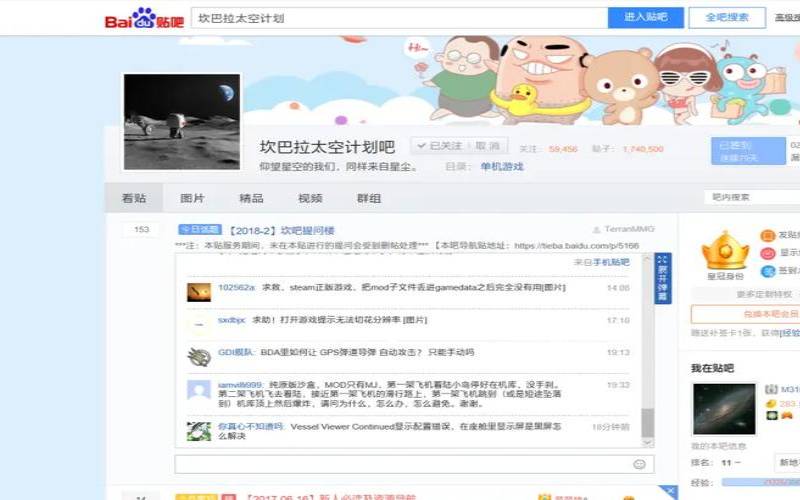Open sxdbjx's avatar icon
Screen dimensions: 800x500
(199, 324)
